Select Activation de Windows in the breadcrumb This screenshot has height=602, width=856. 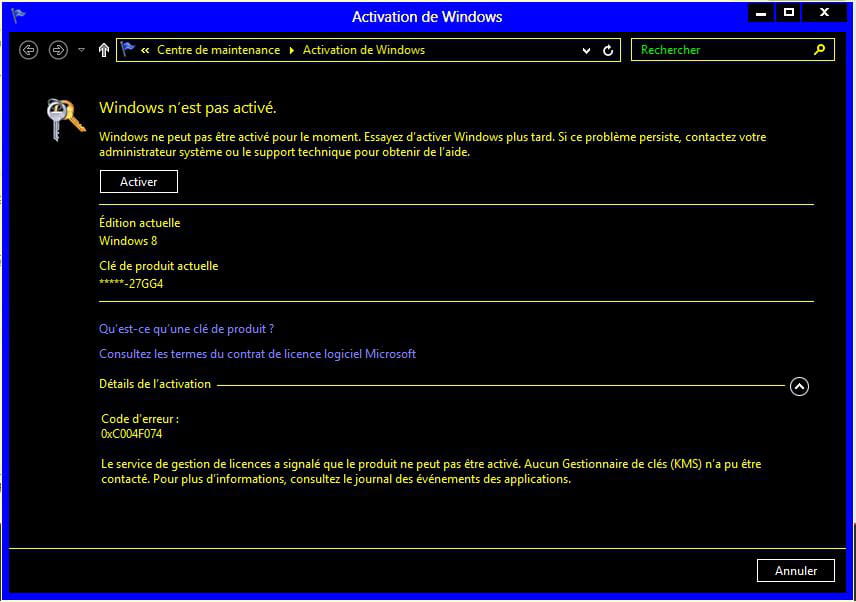click(364, 50)
